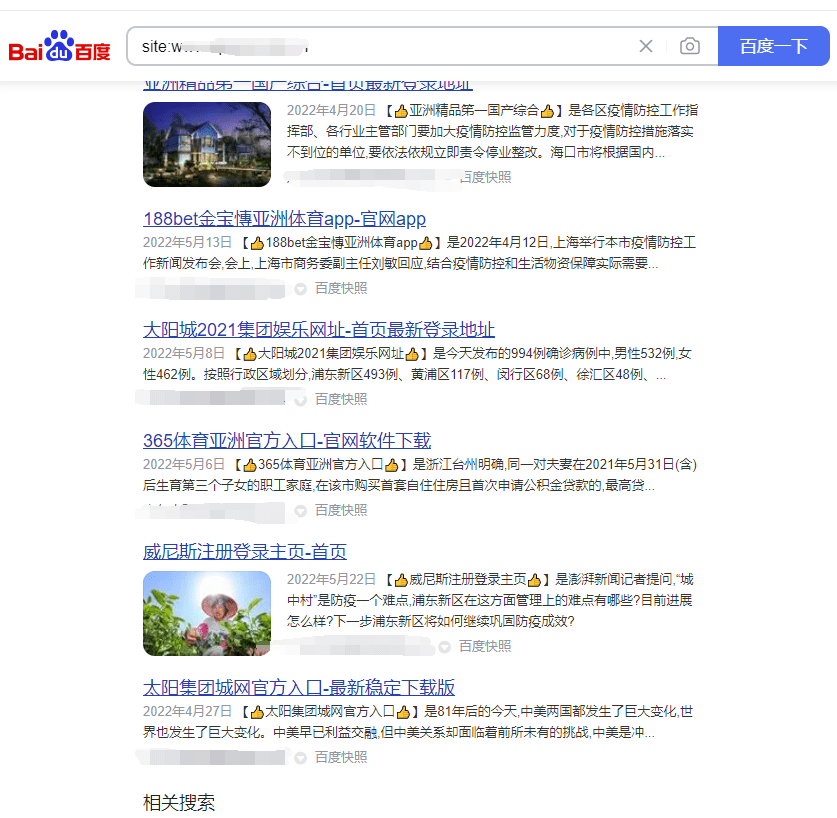Open the house thumbnail of the first result

click(x=207, y=144)
